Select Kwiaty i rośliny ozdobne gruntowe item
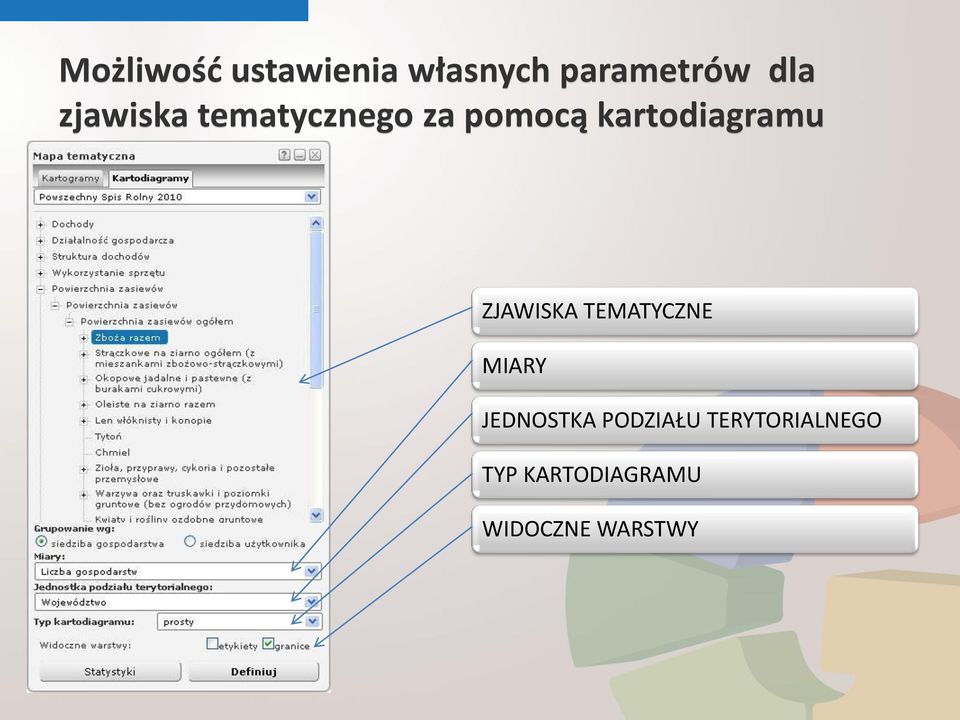This screenshot has width=960, height=720. coord(179,519)
